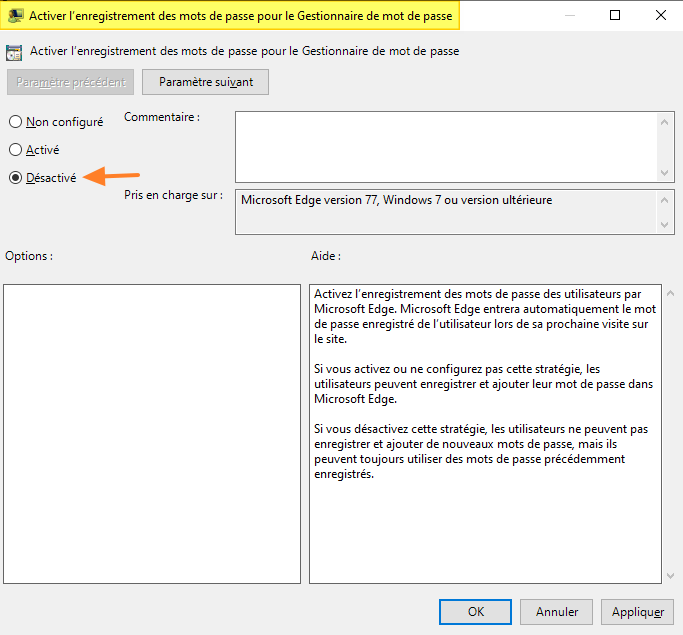Click the Commentaire box scroll up arrow

pos(664,122)
